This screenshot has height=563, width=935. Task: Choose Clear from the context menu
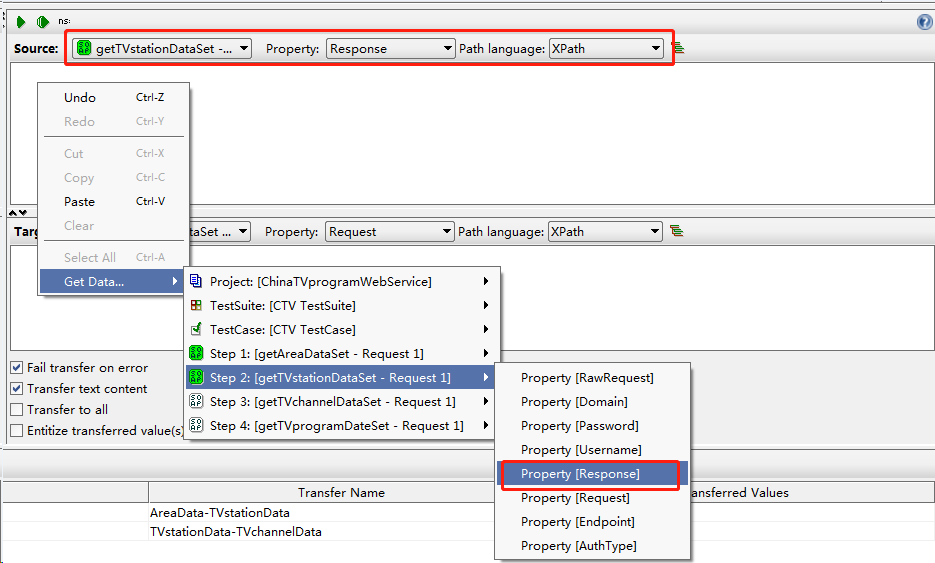point(113,225)
